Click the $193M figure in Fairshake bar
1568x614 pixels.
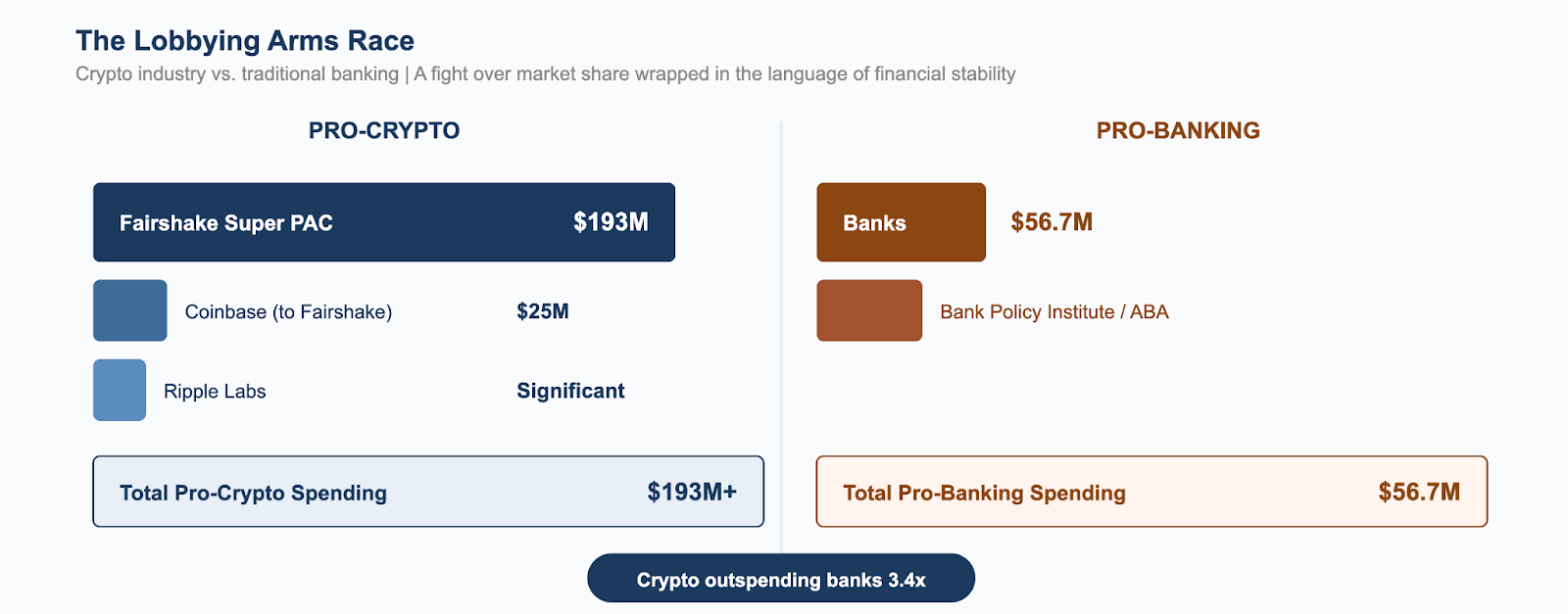610,222
